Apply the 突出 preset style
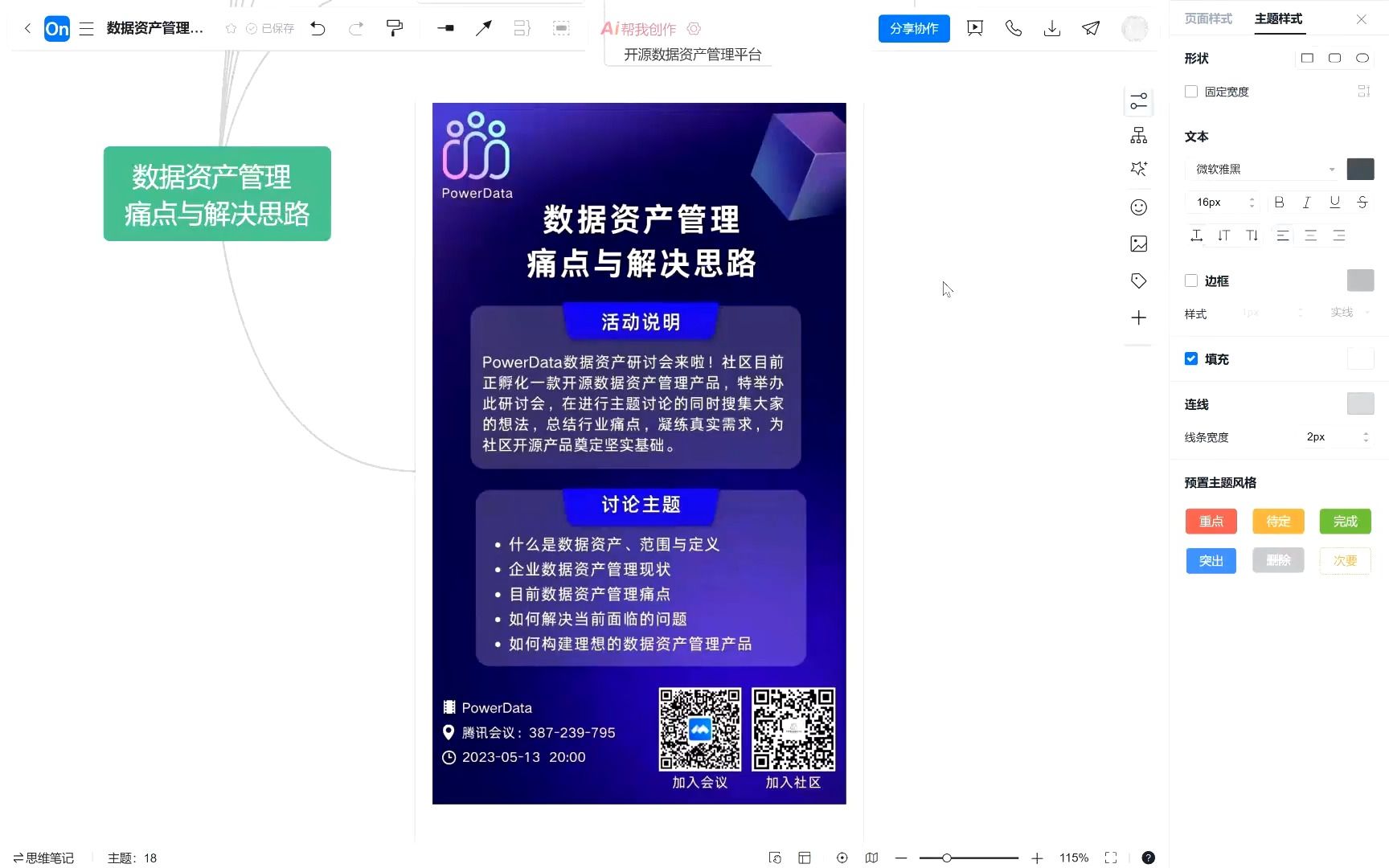1389x868 pixels. click(1211, 560)
